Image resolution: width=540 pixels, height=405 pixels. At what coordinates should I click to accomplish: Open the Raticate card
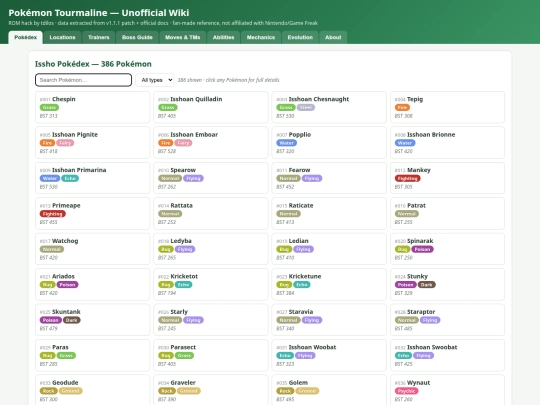[329, 214]
